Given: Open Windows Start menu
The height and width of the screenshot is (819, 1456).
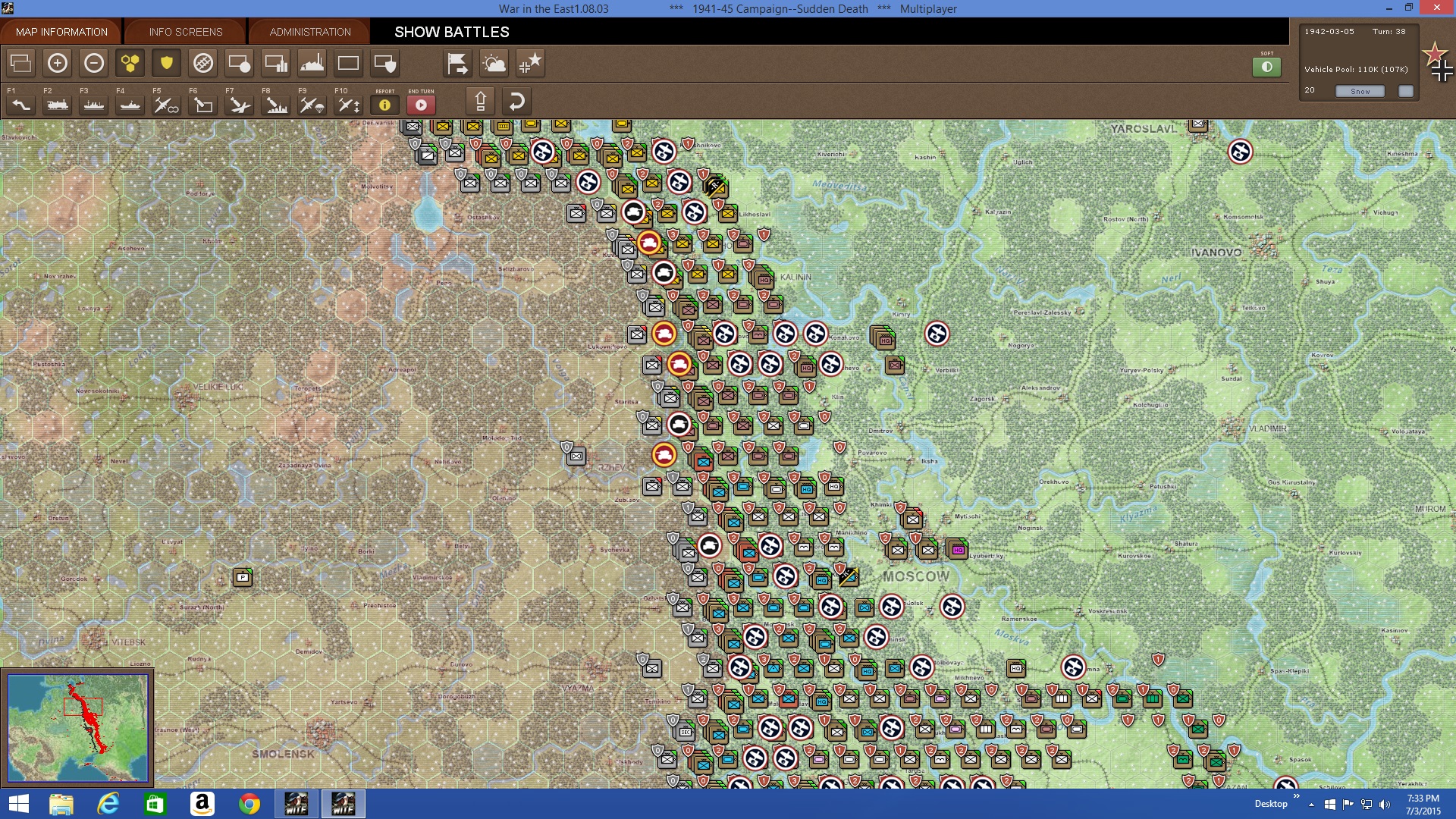Looking at the screenshot, I should pyautogui.click(x=18, y=804).
